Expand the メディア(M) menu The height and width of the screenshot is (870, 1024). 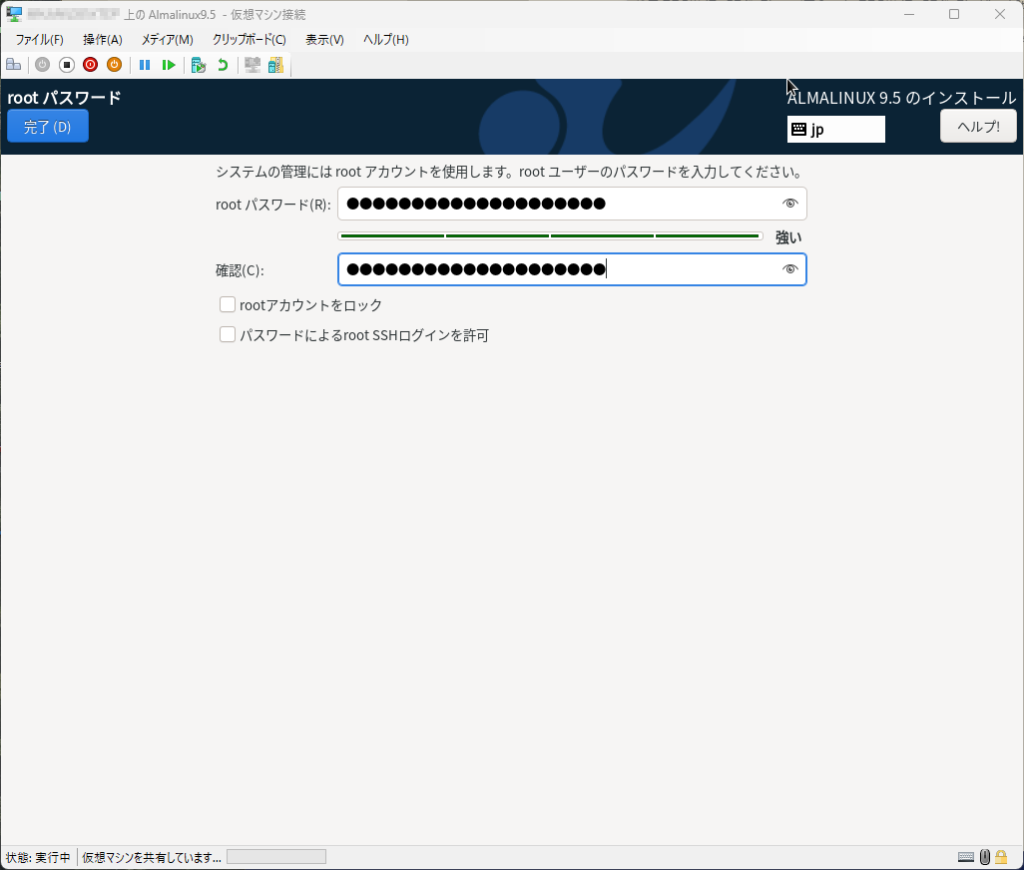pos(167,40)
